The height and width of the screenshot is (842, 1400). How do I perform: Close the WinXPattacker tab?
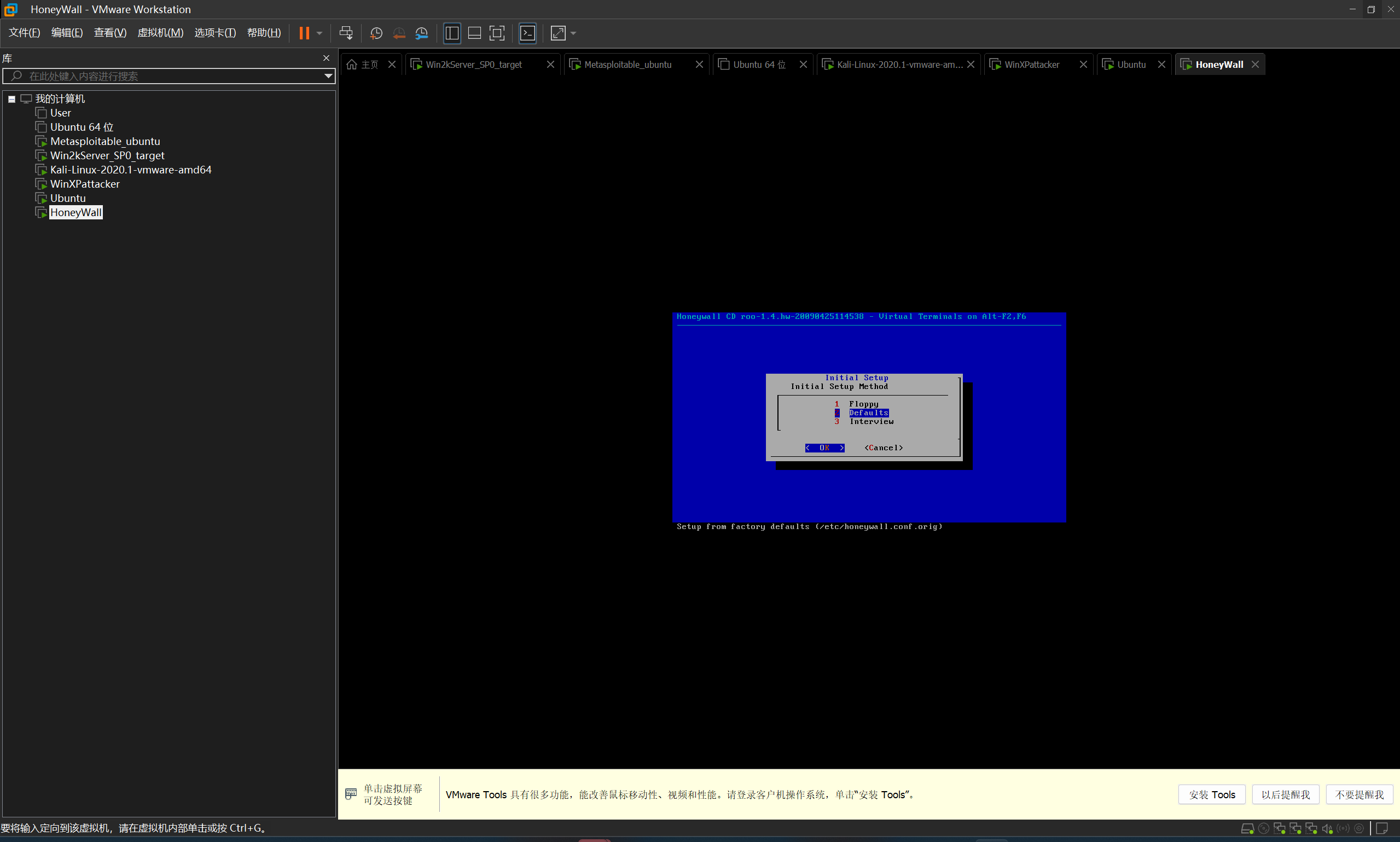[1083, 65]
